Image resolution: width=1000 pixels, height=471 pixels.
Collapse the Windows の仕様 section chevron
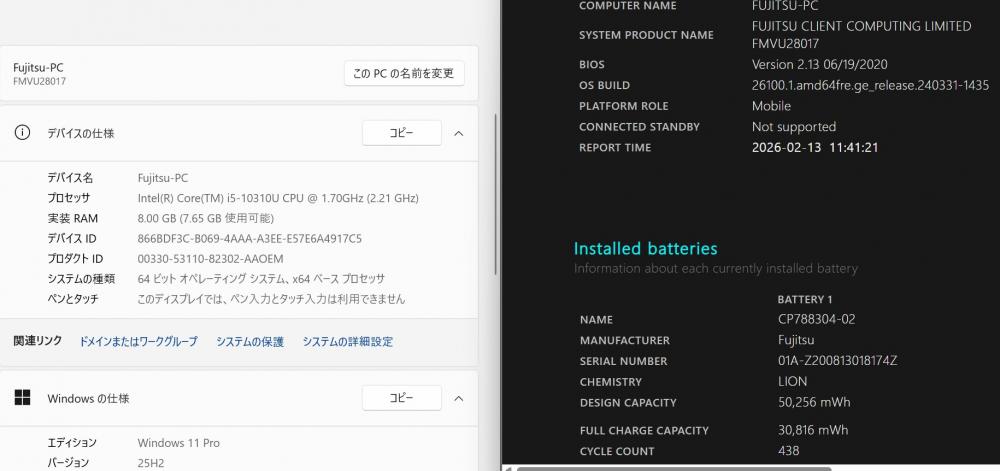[x=459, y=398]
